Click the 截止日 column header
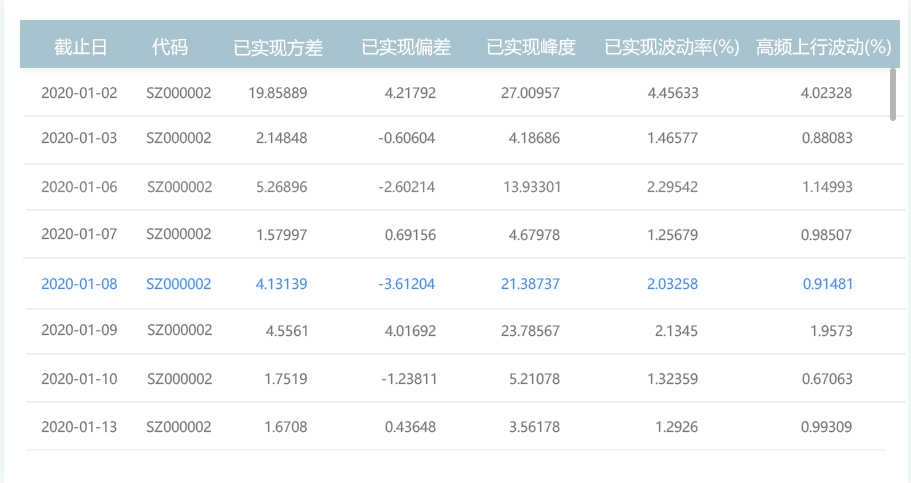Screen dimensions: 911x483 [80, 47]
